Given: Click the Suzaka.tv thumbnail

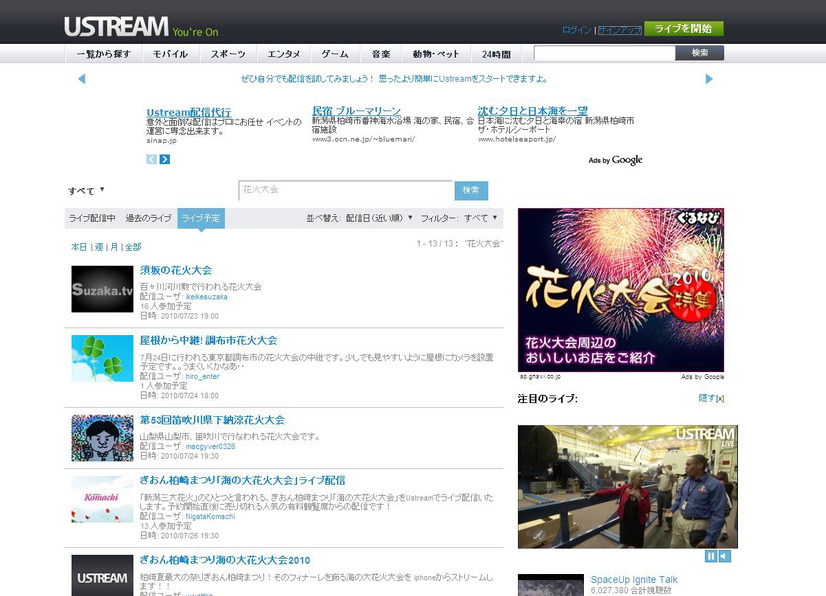Looking at the screenshot, I should [x=102, y=289].
